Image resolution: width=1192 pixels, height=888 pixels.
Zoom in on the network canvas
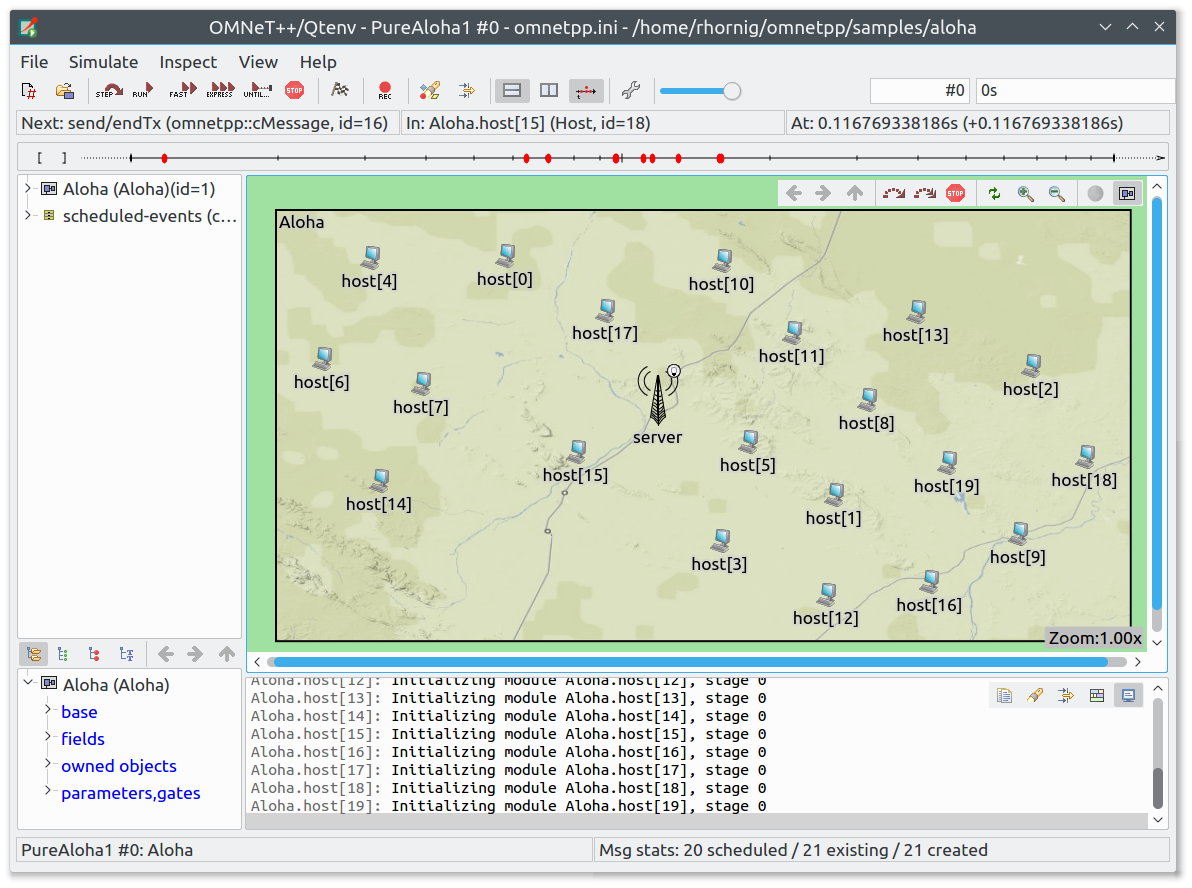coord(1026,193)
